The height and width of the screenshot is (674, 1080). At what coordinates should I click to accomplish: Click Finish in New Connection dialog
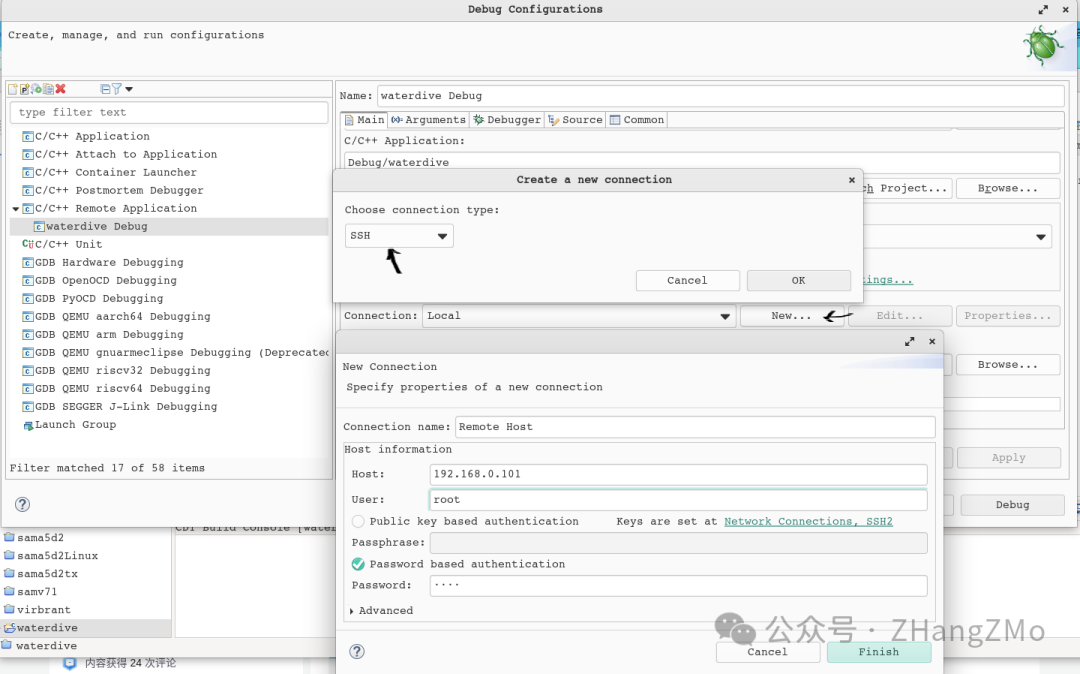879,652
